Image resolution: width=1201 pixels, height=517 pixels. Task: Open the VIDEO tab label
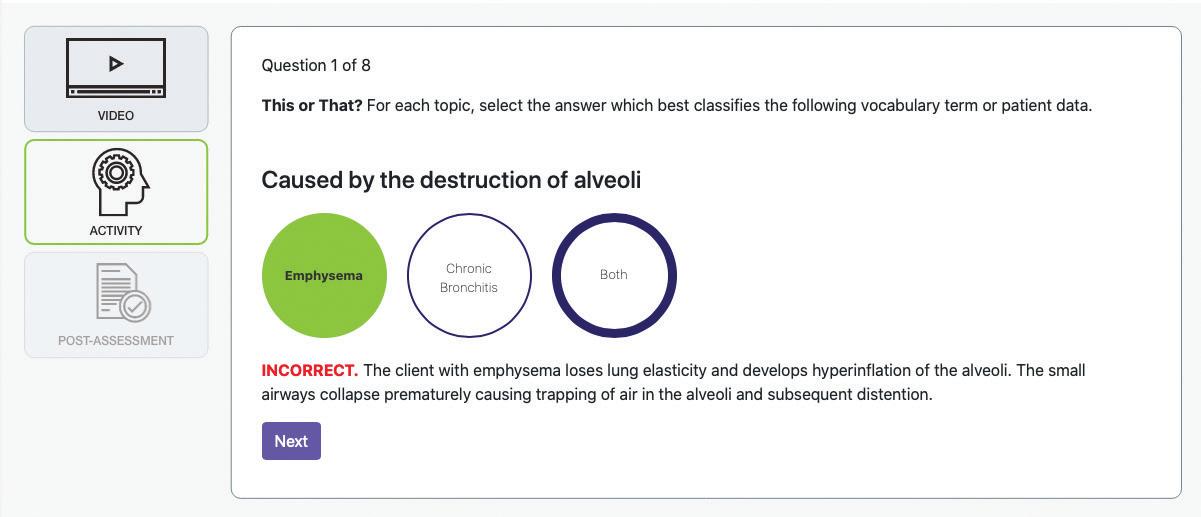tap(116, 116)
